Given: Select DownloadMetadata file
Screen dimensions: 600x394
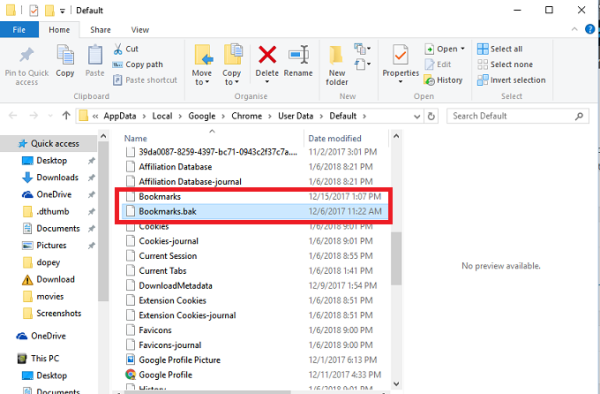Looking at the screenshot, I should coord(254,286).
